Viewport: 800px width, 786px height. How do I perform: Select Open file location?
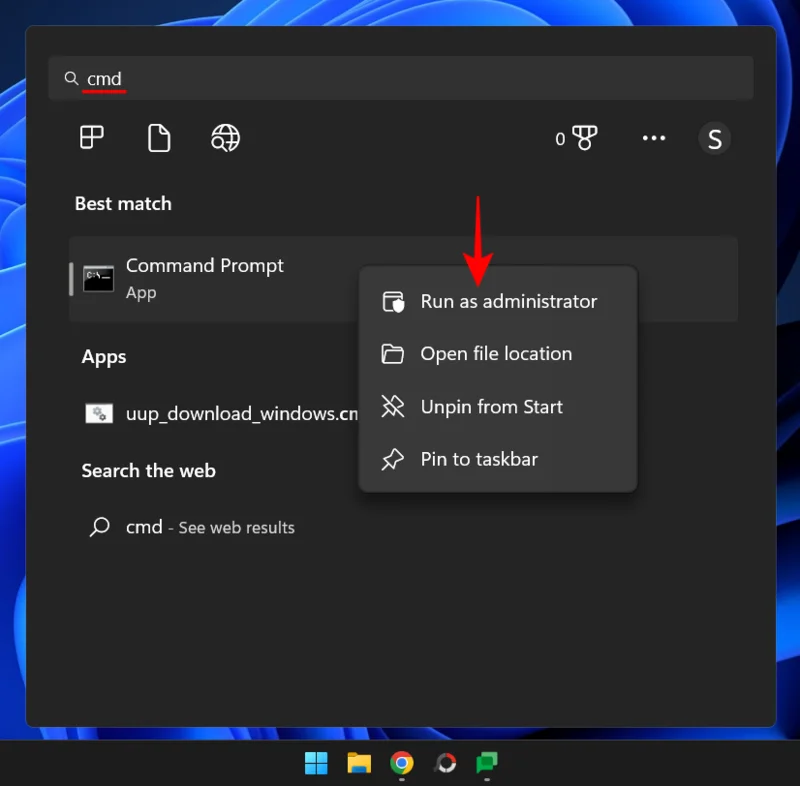click(x=495, y=353)
